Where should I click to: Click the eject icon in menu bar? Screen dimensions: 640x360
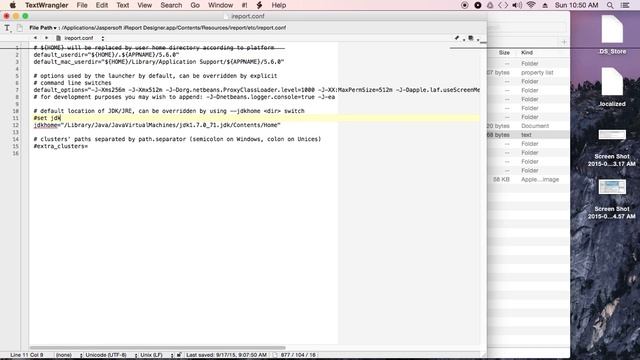tap(545, 5)
